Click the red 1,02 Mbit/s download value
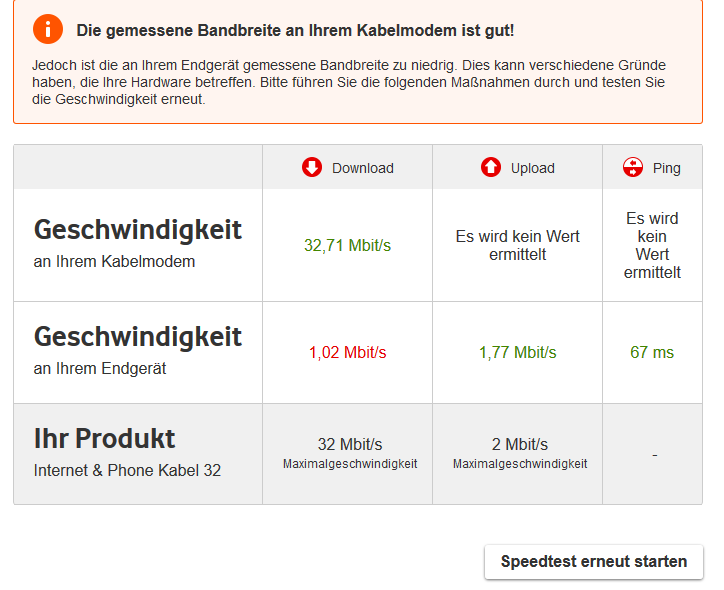 347,352
